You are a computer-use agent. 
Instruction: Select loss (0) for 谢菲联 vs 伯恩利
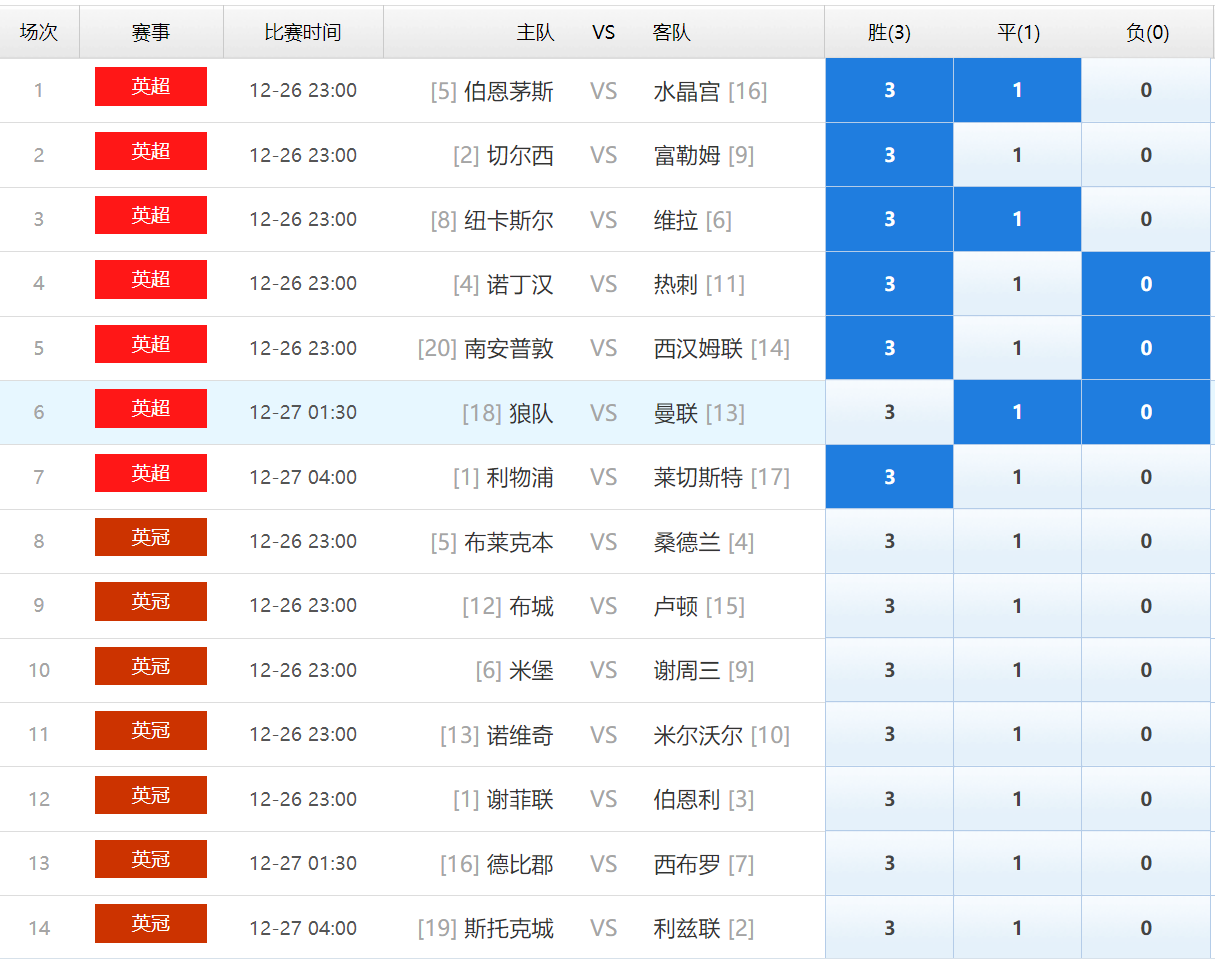[1146, 799]
